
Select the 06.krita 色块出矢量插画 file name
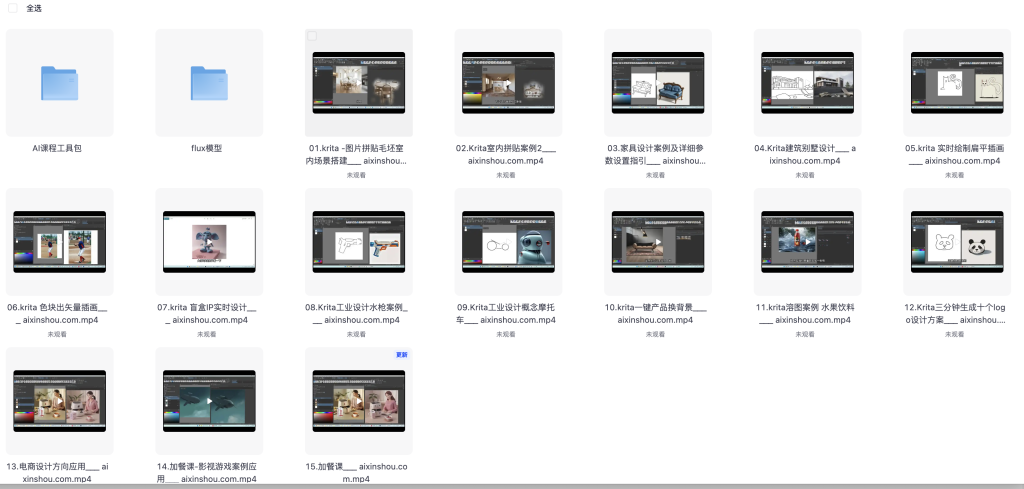[60, 314]
